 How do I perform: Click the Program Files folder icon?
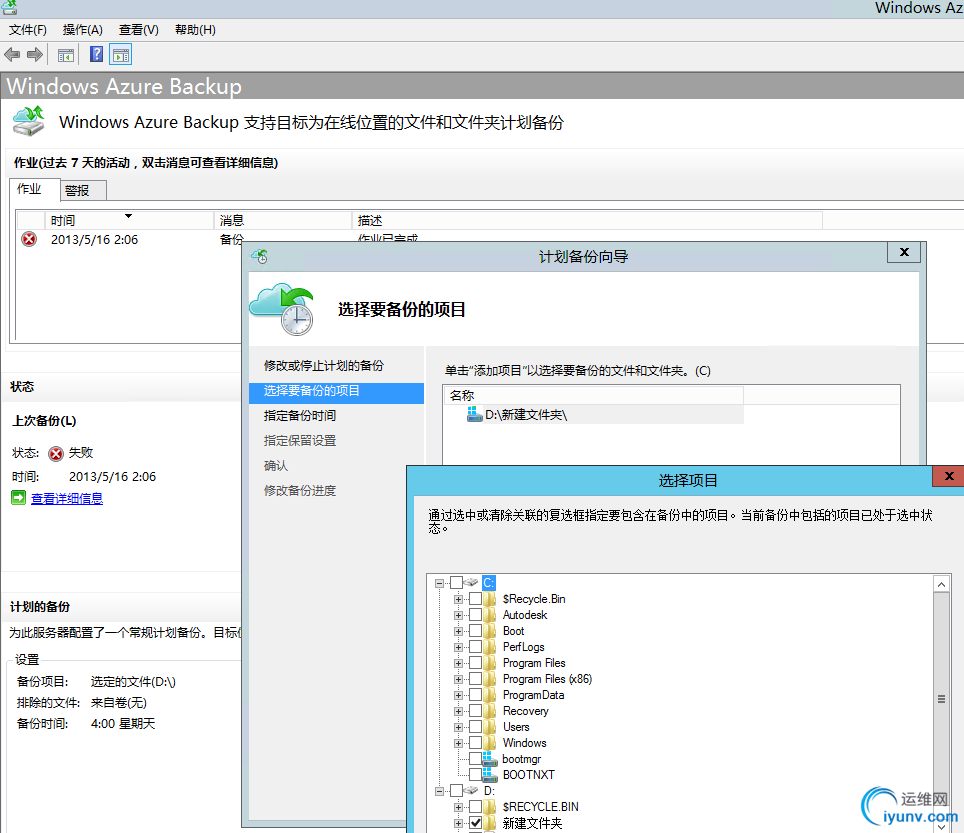coord(490,663)
